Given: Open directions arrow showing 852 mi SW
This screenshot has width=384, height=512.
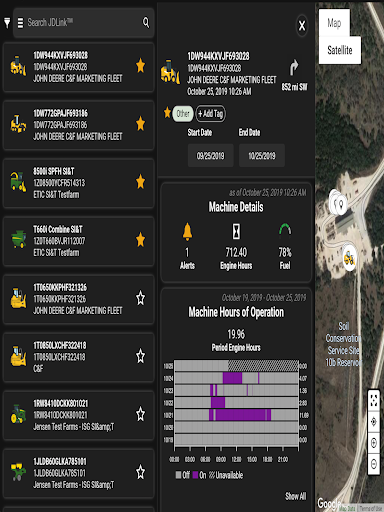Looking at the screenshot, I should [294, 68].
